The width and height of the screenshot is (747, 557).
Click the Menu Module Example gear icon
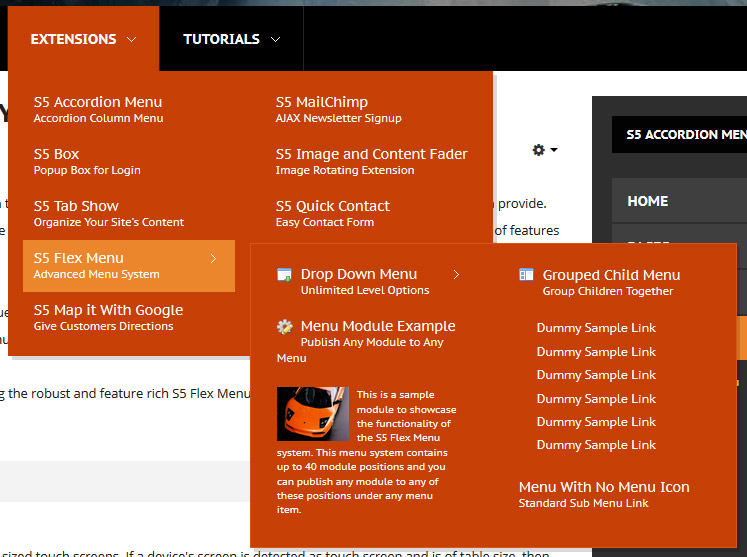pos(285,327)
